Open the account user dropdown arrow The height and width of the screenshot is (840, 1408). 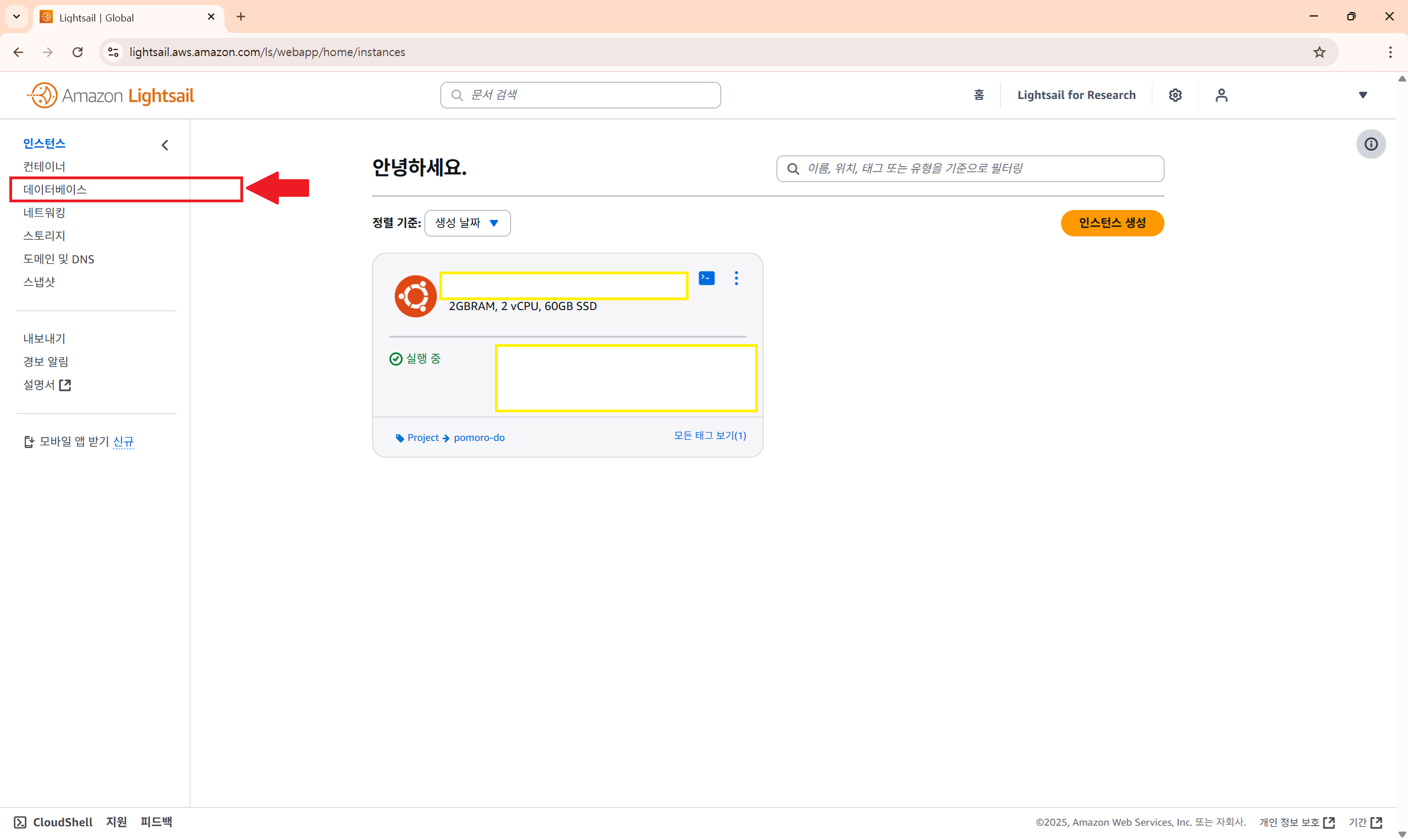(x=1363, y=95)
